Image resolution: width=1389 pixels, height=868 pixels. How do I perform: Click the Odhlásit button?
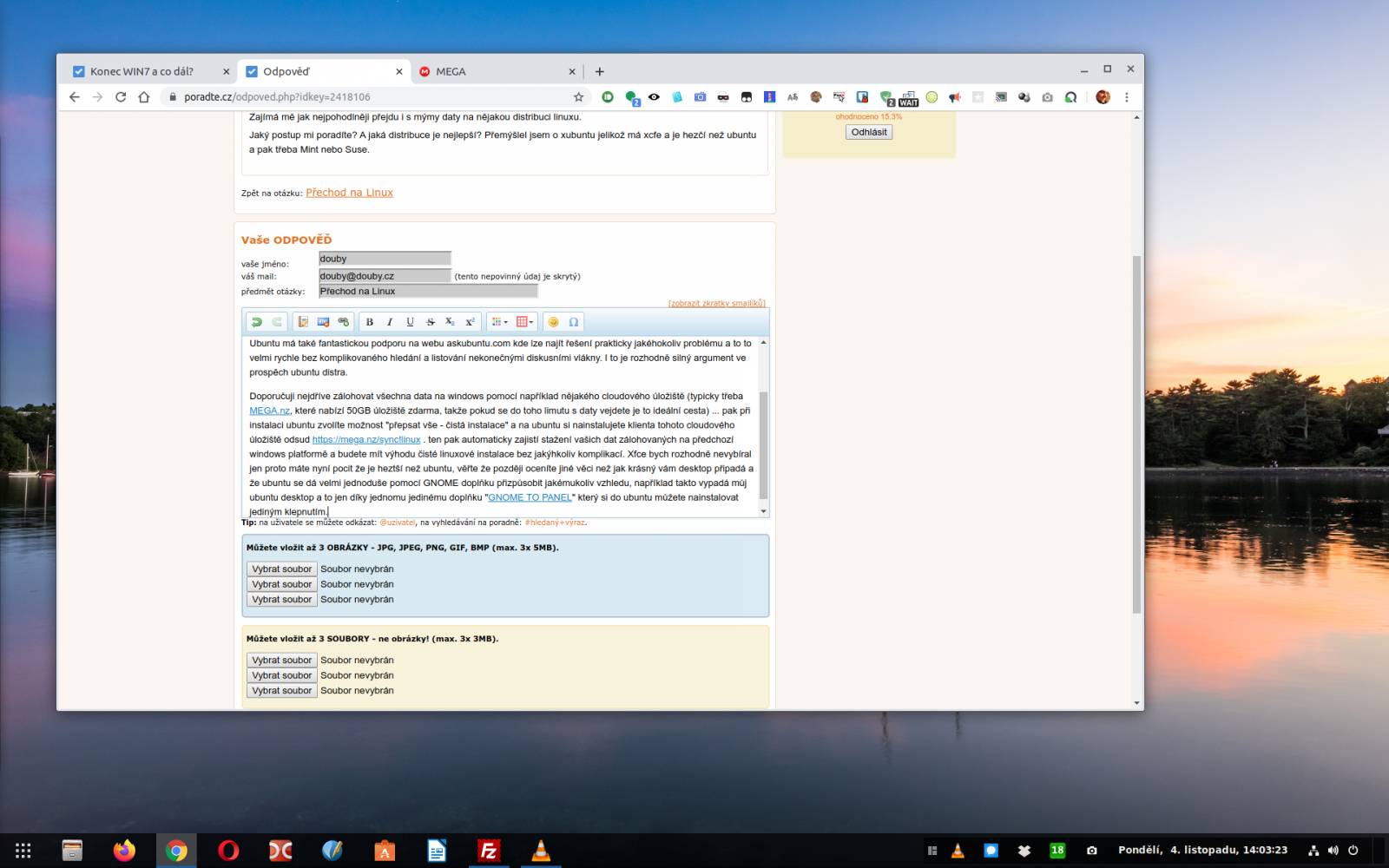point(869,132)
